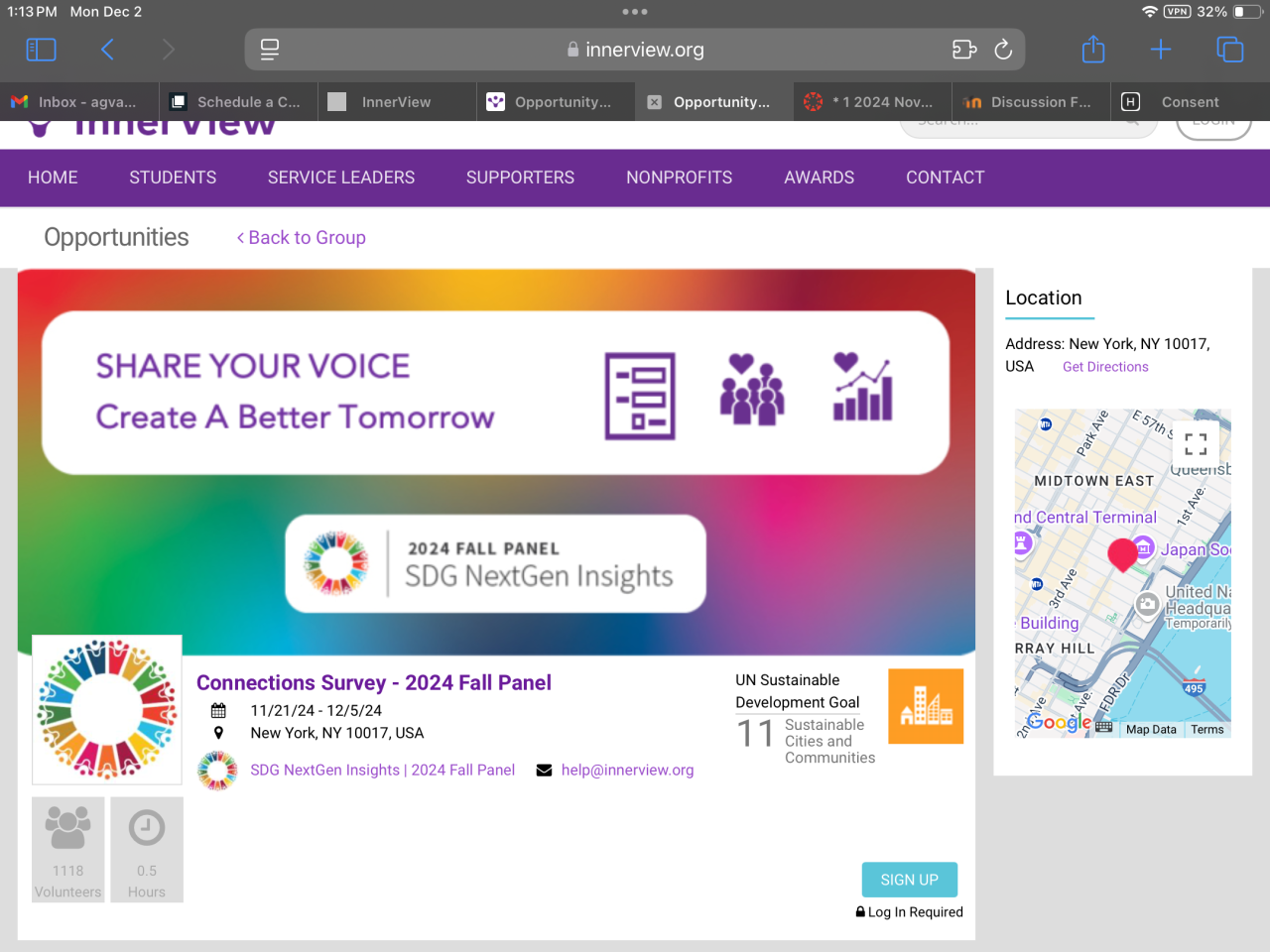Switch to the InnerView tab
Image resolution: width=1270 pixels, height=952 pixels.
[397, 102]
